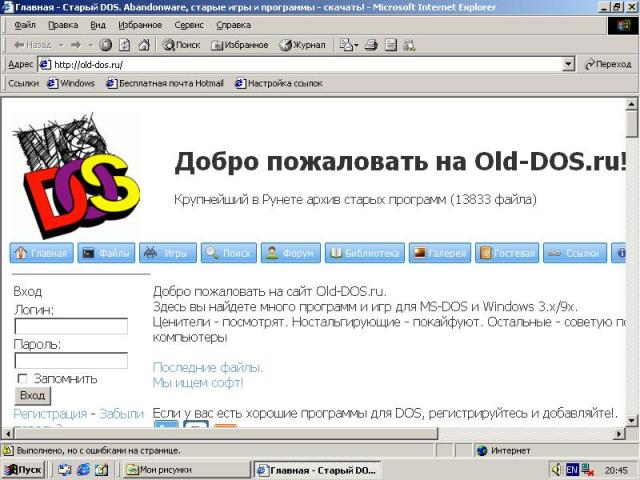Click vertical scrollbar down arrow

[x=631, y=420]
